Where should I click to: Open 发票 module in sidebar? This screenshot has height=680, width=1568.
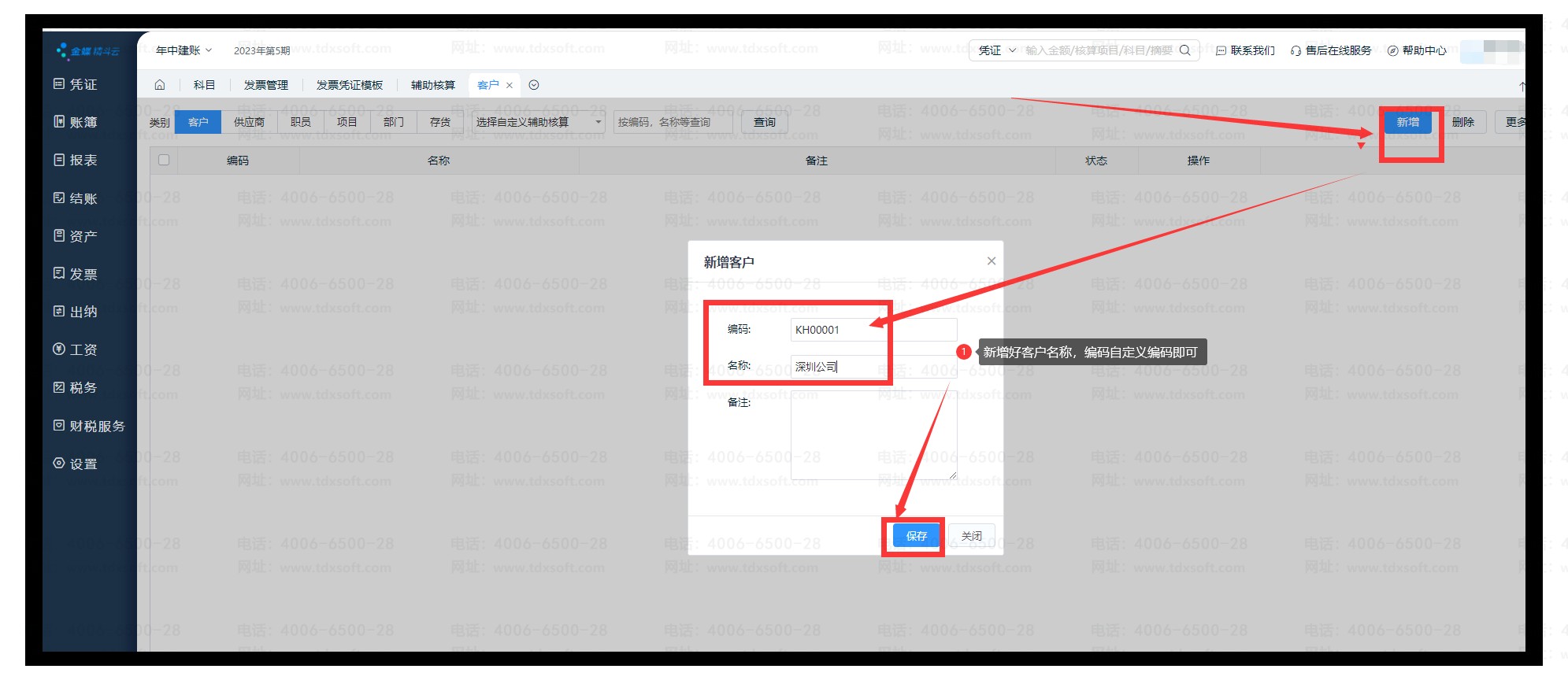76,274
